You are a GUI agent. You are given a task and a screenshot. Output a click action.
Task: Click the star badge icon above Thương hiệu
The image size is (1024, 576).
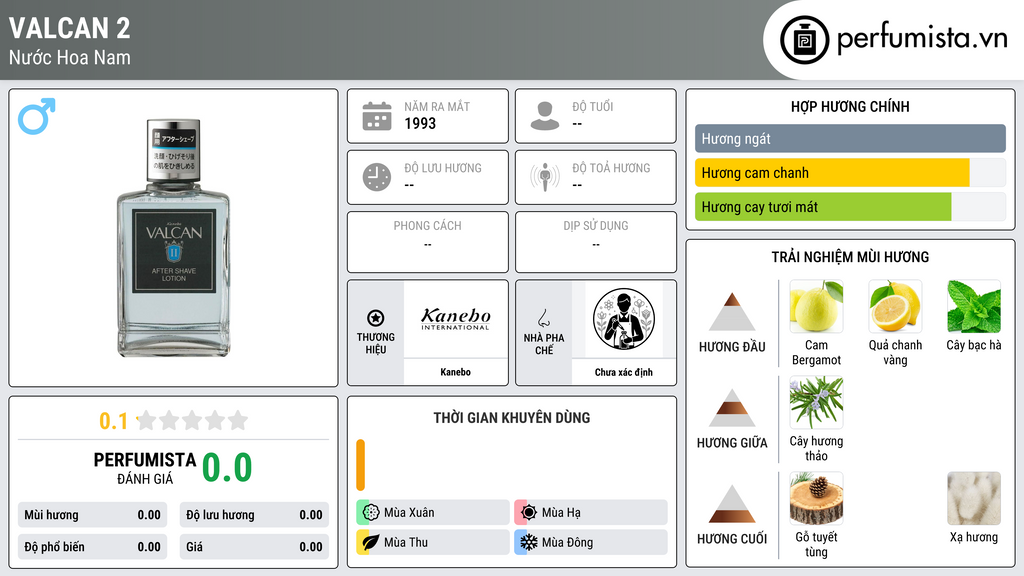(376, 318)
